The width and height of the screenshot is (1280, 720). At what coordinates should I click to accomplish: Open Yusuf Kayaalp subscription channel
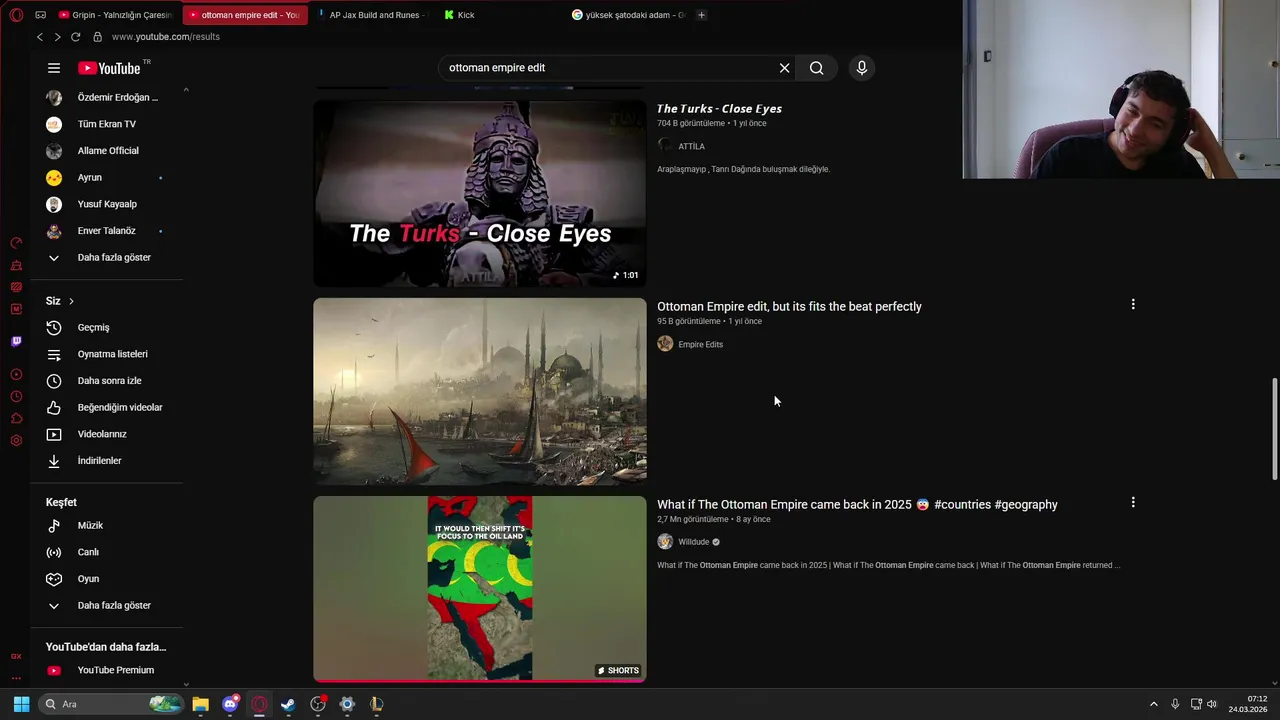pyautogui.click(x=107, y=204)
